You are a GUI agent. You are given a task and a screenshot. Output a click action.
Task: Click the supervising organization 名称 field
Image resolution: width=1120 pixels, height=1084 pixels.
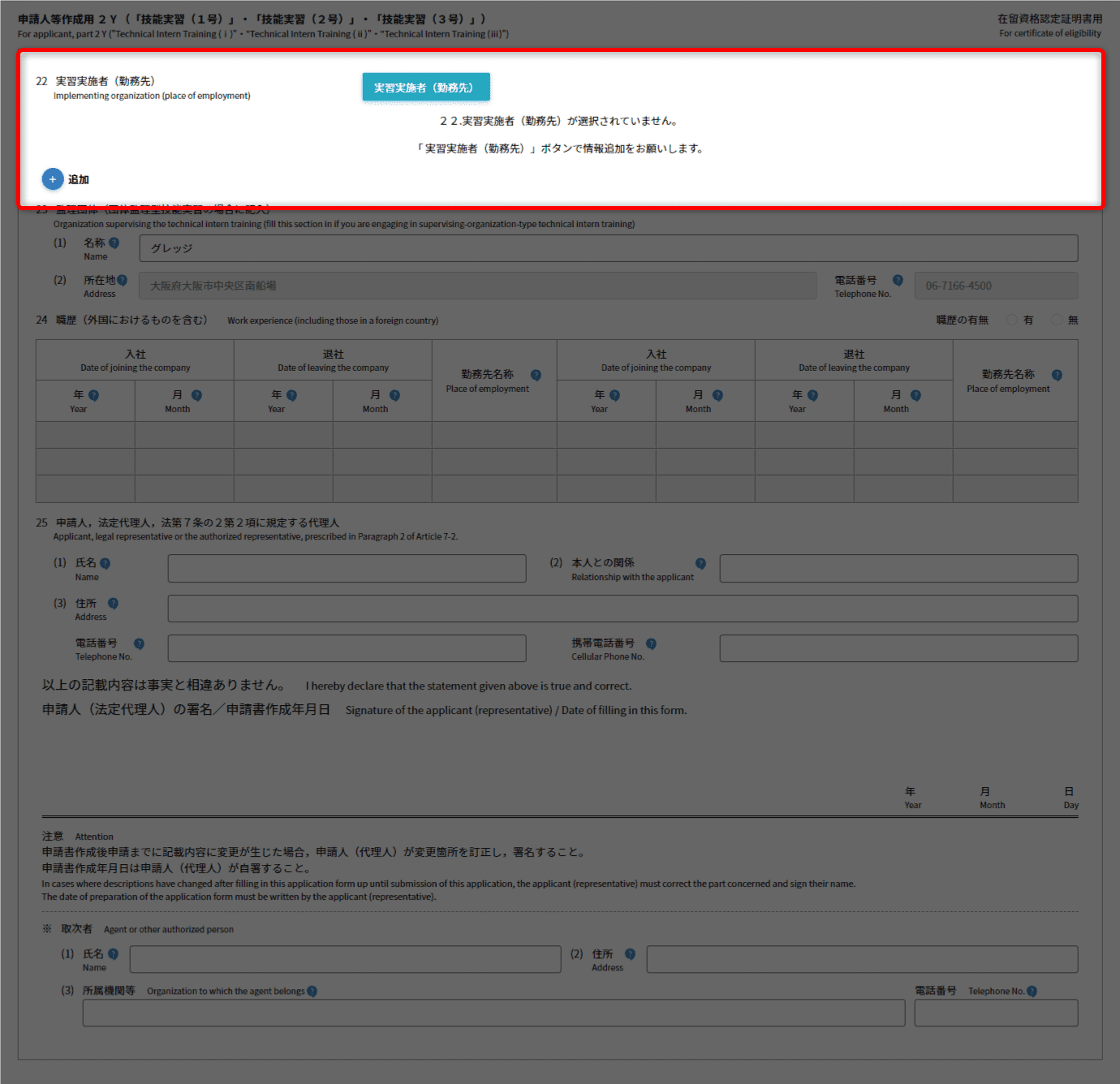point(608,248)
